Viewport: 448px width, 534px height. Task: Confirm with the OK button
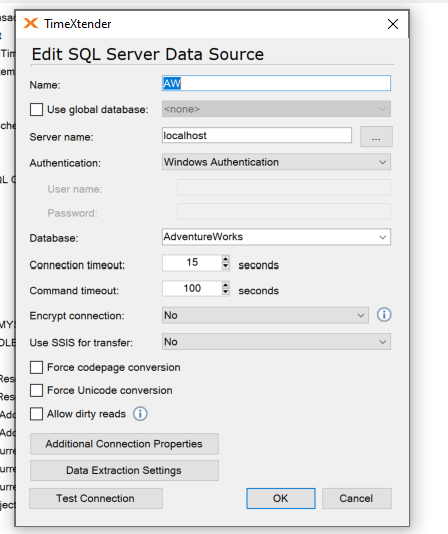281,499
